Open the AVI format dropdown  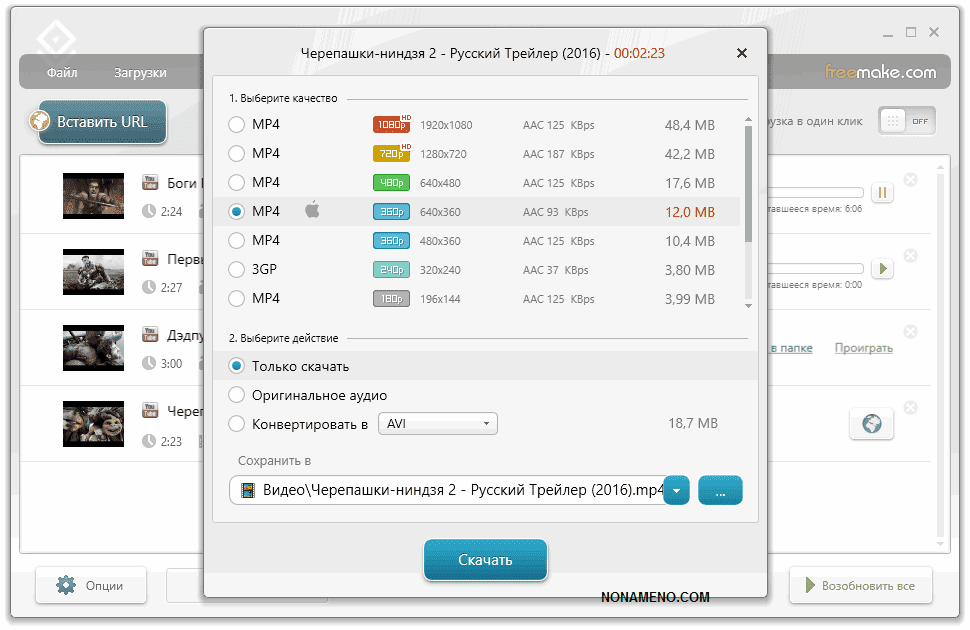point(437,424)
